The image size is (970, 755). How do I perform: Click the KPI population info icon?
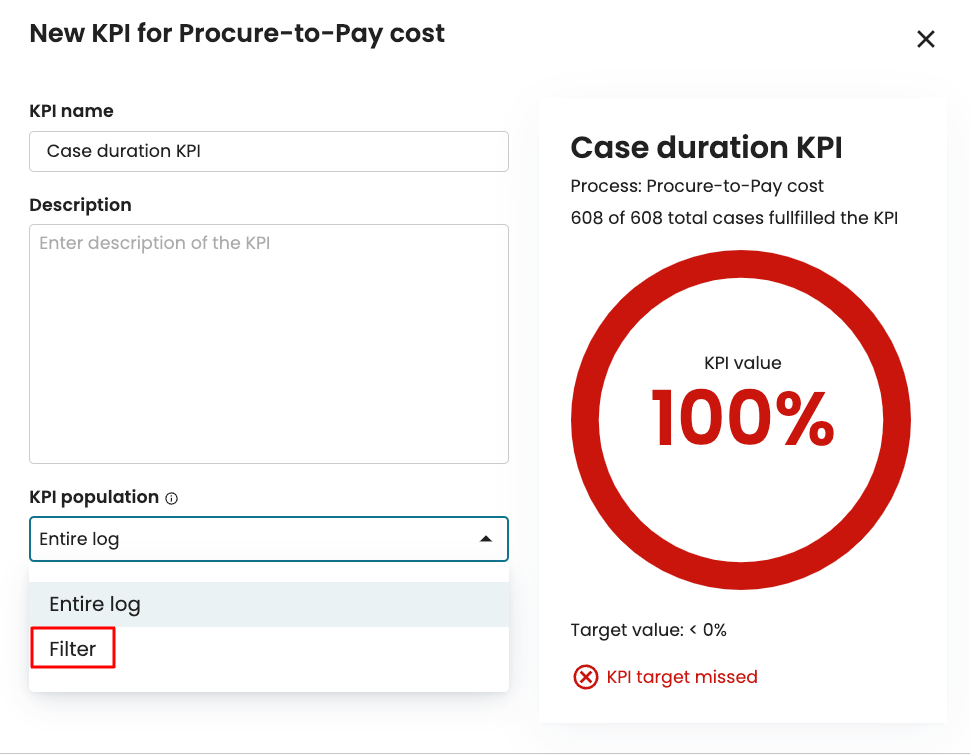click(171, 498)
